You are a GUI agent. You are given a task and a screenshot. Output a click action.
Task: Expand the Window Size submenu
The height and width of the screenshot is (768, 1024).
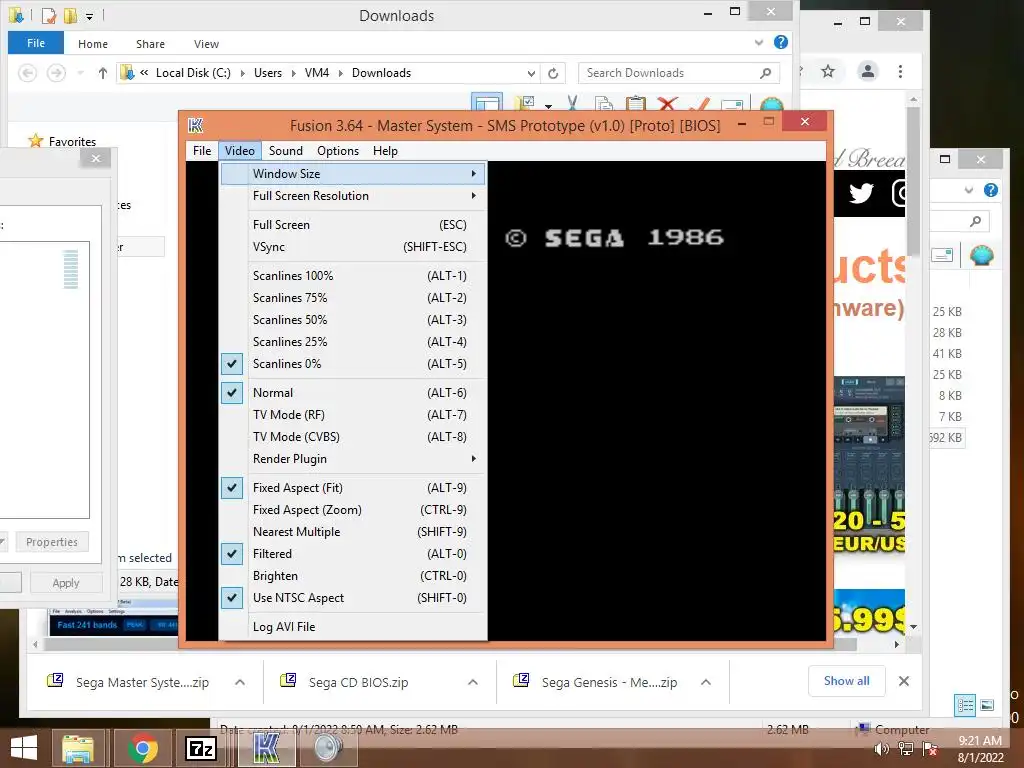(x=353, y=174)
